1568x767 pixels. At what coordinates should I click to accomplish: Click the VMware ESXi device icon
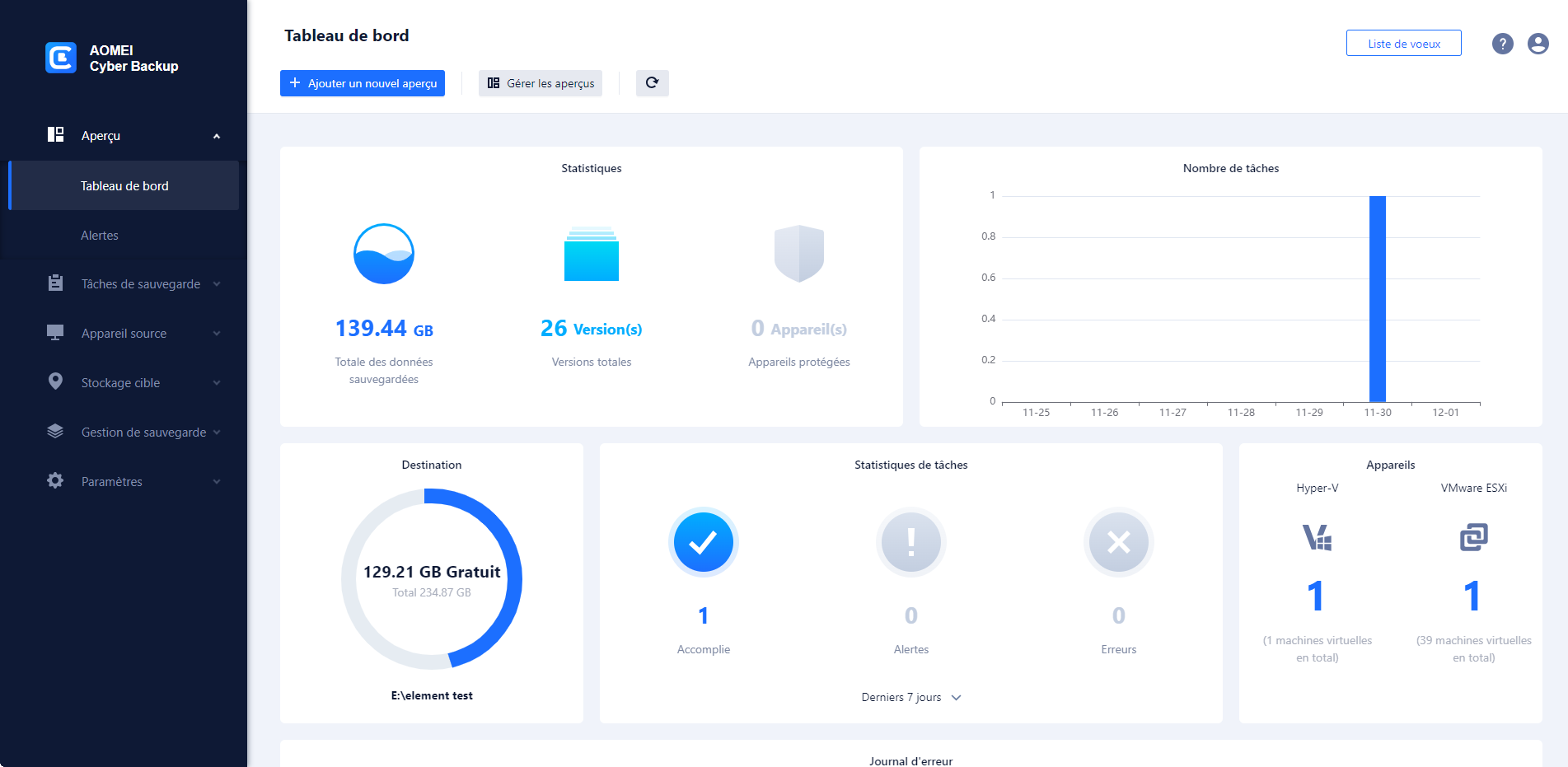coord(1473,537)
